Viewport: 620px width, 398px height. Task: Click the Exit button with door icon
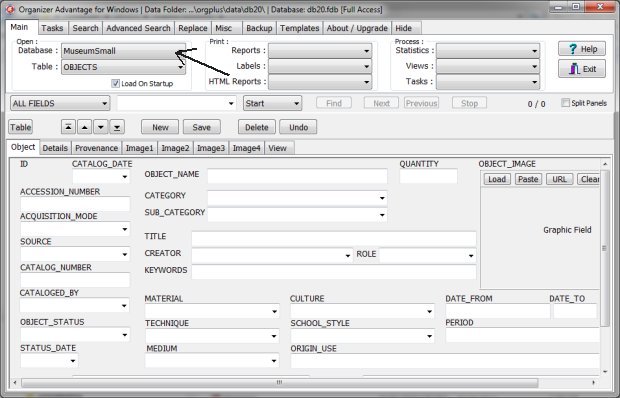(x=582, y=69)
